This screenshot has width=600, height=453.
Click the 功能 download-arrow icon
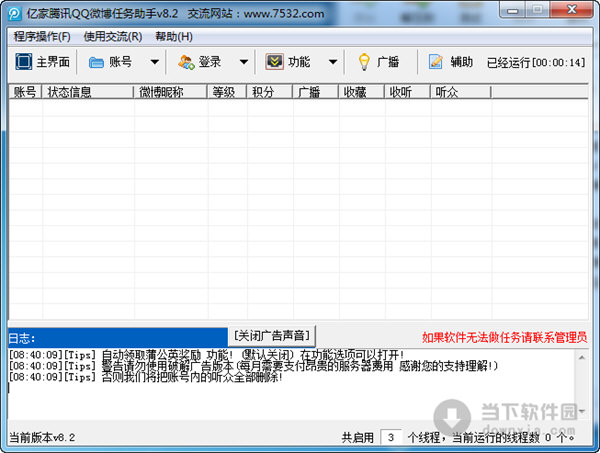coord(274,62)
